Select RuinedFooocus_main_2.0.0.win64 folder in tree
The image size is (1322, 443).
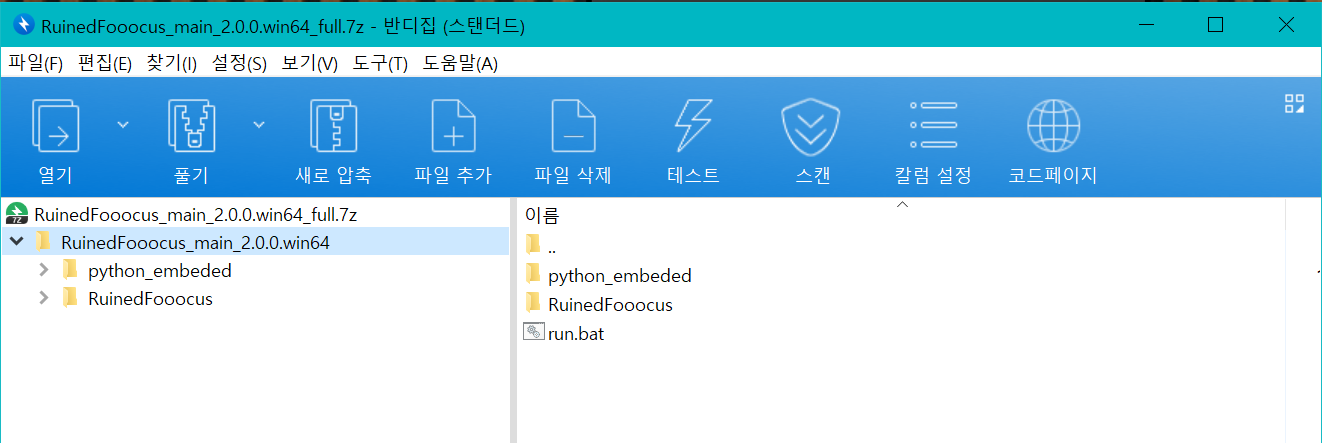[195, 241]
